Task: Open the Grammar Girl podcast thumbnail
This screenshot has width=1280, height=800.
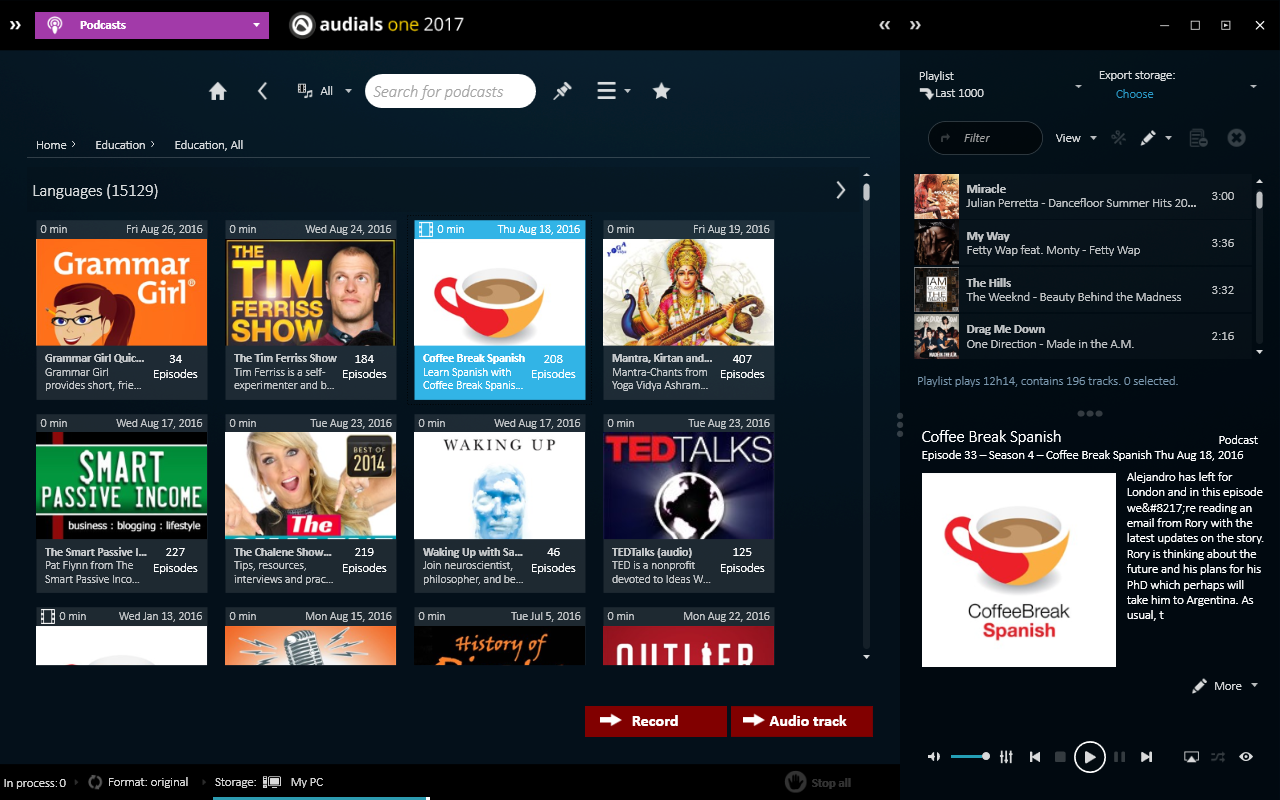Action: 121,292
